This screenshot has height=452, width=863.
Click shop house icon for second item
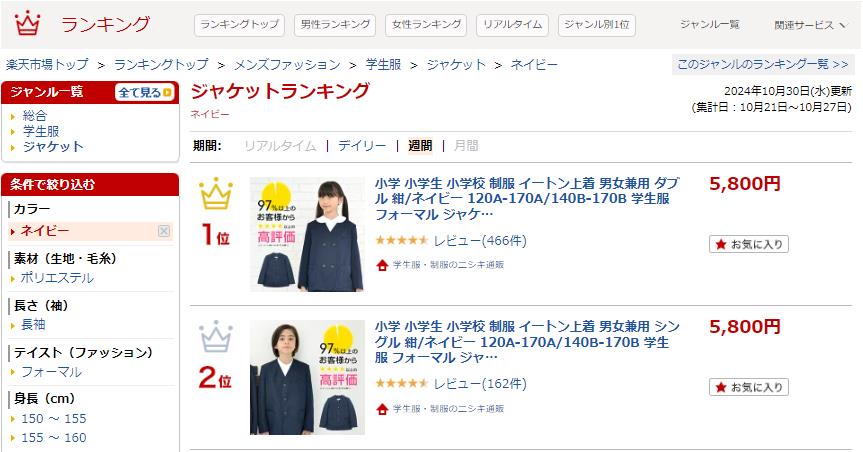click(x=382, y=409)
